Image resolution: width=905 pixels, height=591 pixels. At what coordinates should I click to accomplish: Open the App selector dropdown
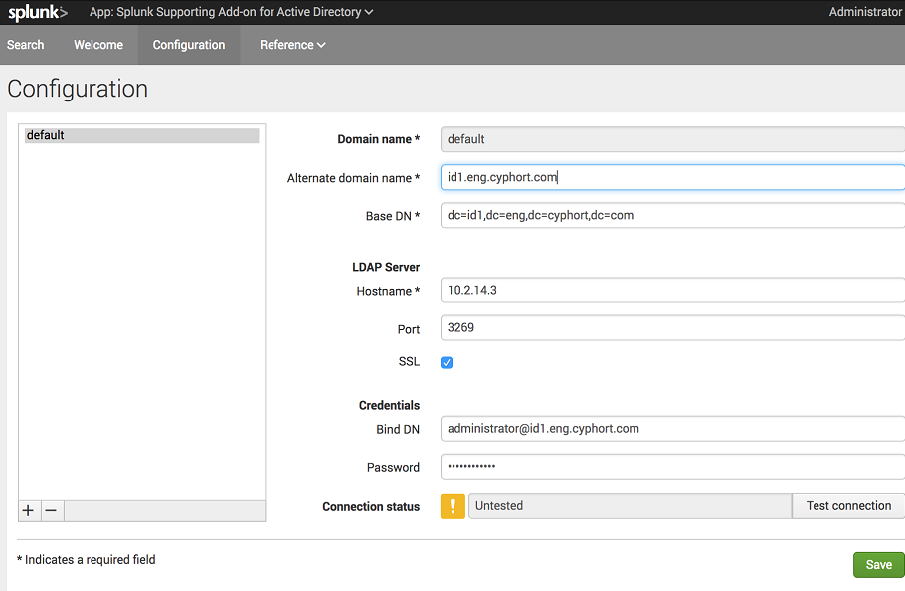point(232,13)
